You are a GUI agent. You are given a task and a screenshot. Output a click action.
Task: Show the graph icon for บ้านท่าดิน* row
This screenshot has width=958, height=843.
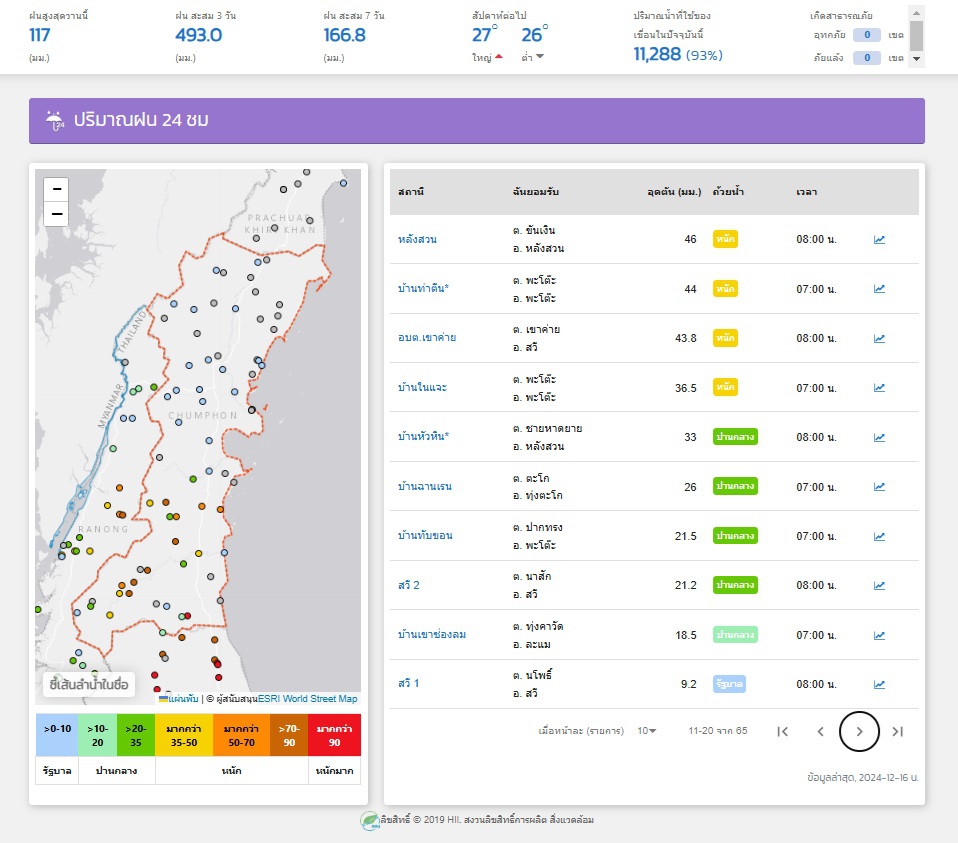pyautogui.click(x=879, y=289)
